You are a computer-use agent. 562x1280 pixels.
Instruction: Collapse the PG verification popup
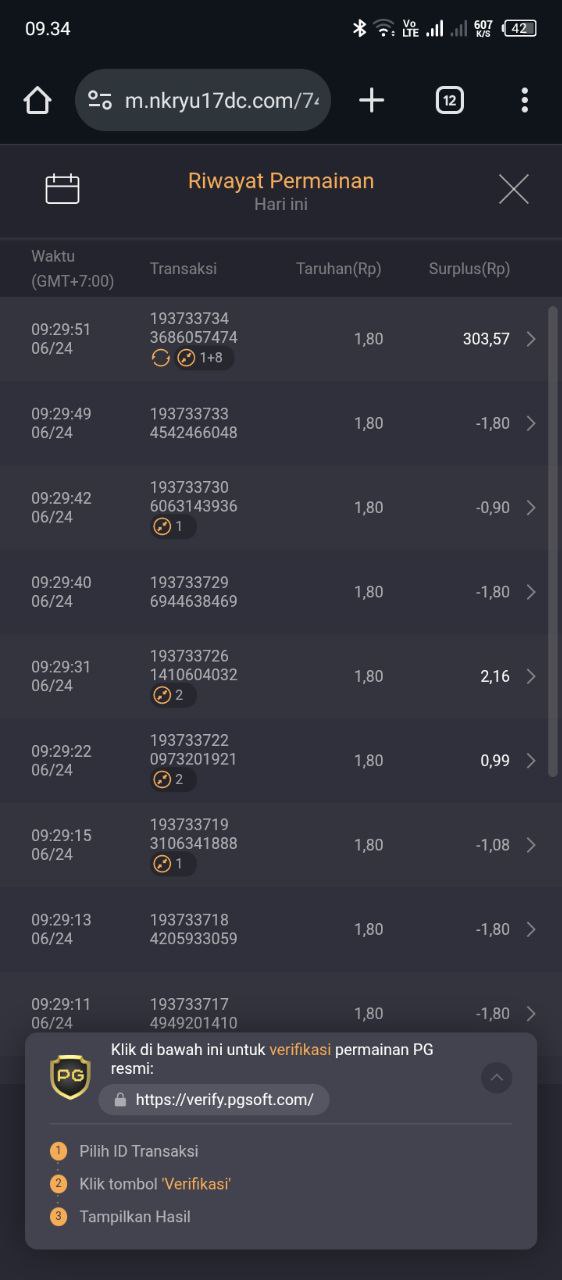coord(497,1077)
